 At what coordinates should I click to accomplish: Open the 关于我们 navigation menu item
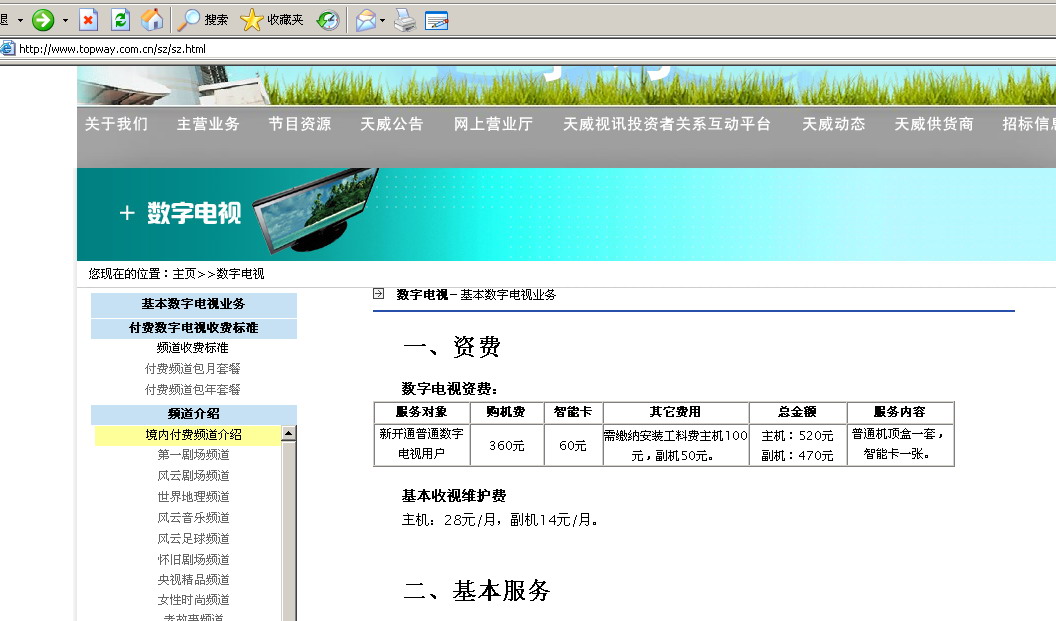pos(116,124)
